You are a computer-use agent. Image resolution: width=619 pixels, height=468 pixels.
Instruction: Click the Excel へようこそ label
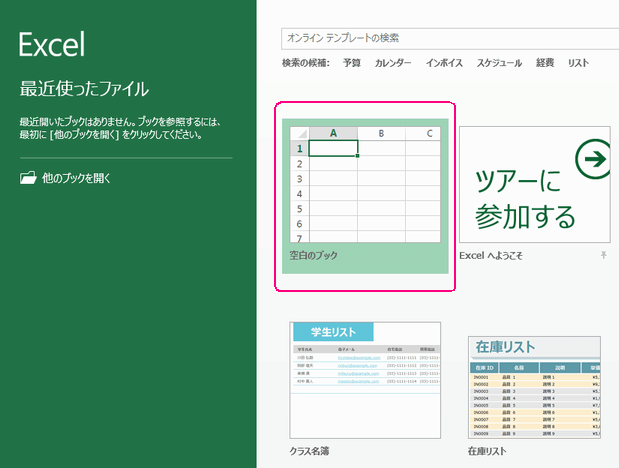[491, 256]
